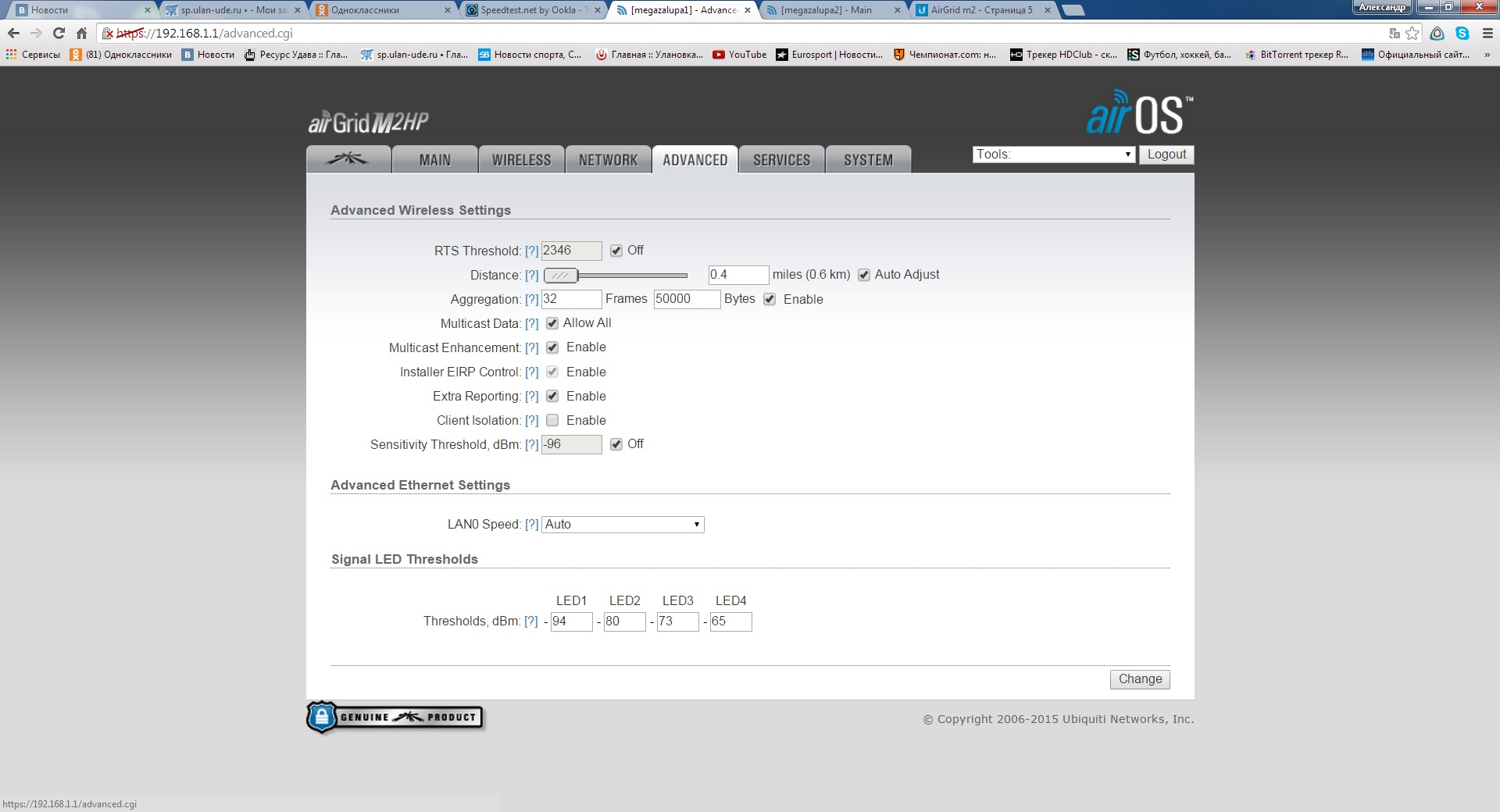Open the Футбол, хоккей bookmark
Image resolution: width=1500 pixels, height=812 pixels.
(x=1179, y=55)
